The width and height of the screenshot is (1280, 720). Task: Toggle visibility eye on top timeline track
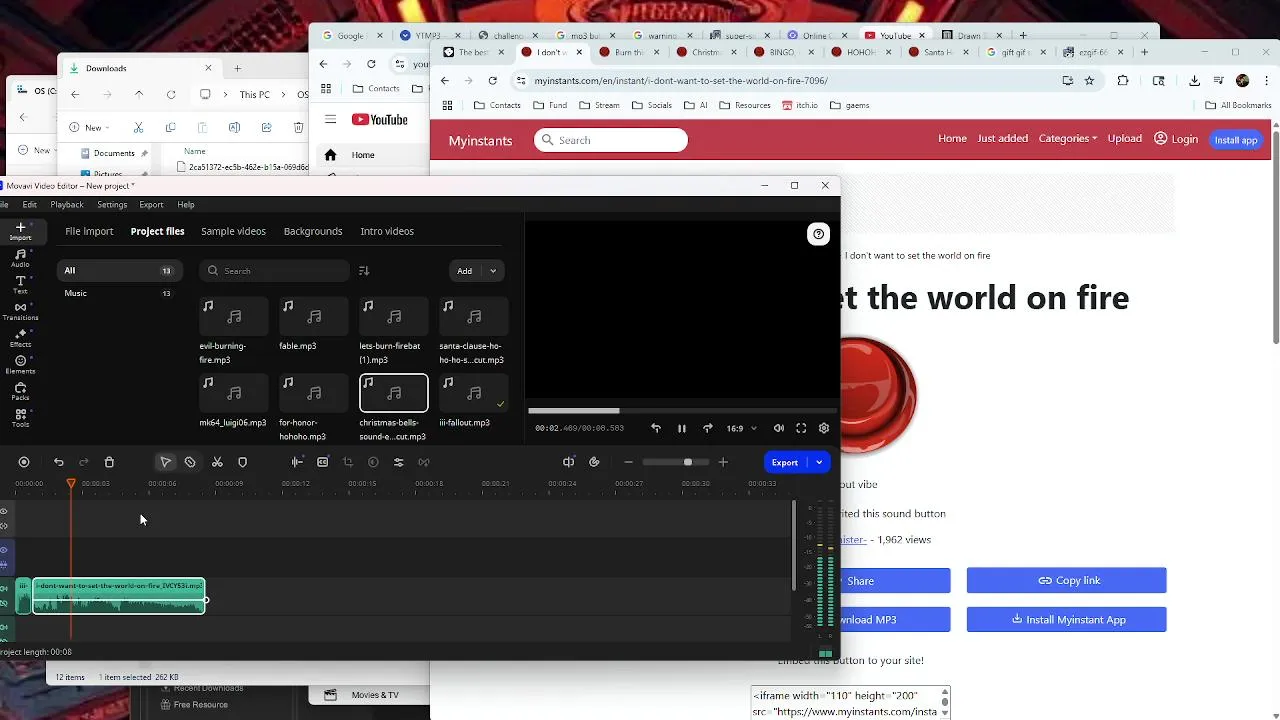pos(4,511)
